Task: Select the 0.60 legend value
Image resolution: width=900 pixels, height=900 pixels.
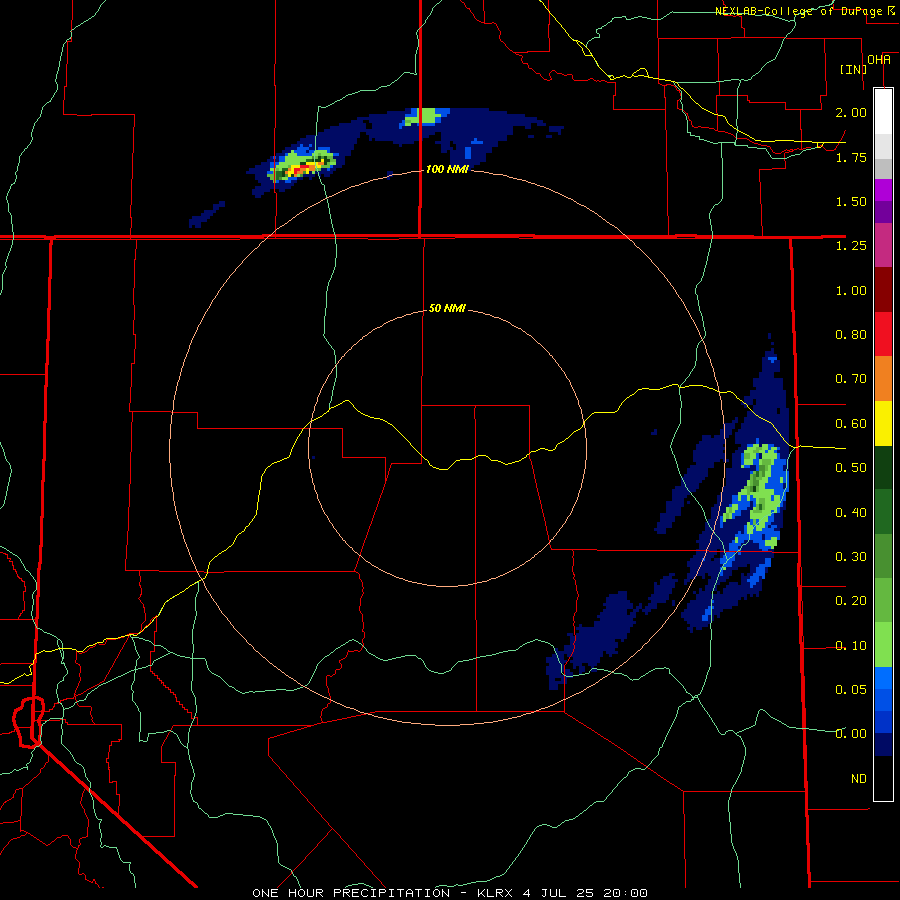Action: click(851, 424)
